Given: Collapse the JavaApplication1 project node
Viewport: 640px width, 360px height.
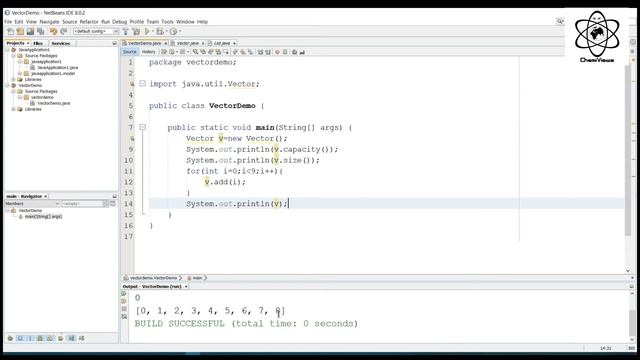Looking at the screenshot, I should (7, 50).
